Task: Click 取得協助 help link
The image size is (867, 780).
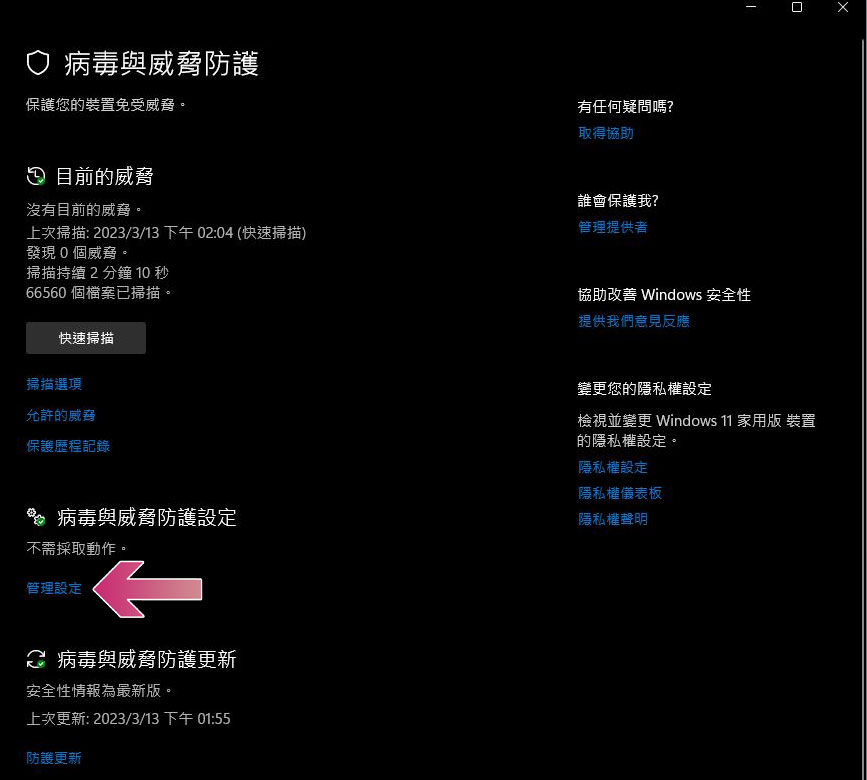Action: click(605, 133)
